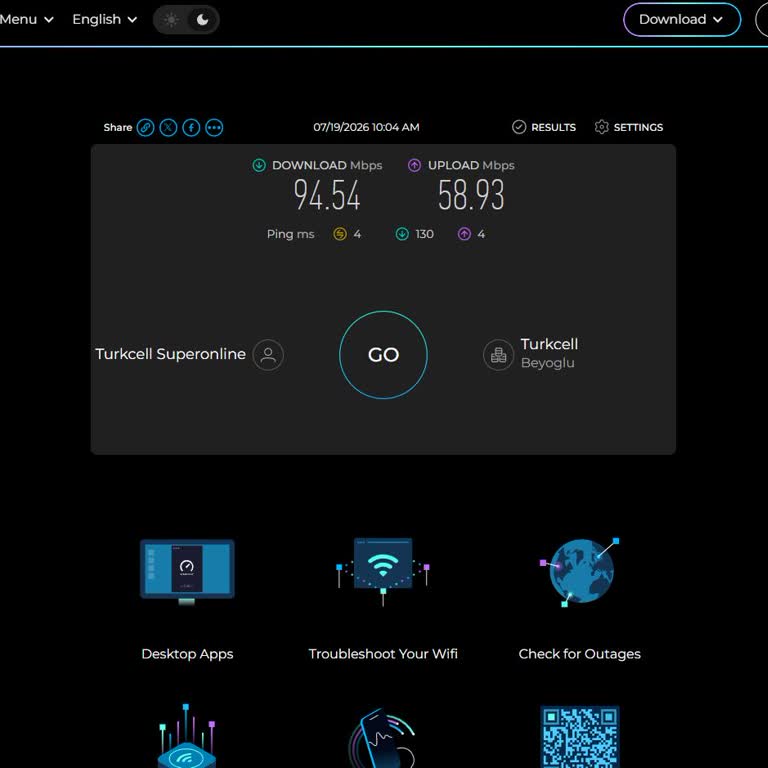Open more share options (three dots)
Screen dimensions: 768x768
click(x=214, y=128)
